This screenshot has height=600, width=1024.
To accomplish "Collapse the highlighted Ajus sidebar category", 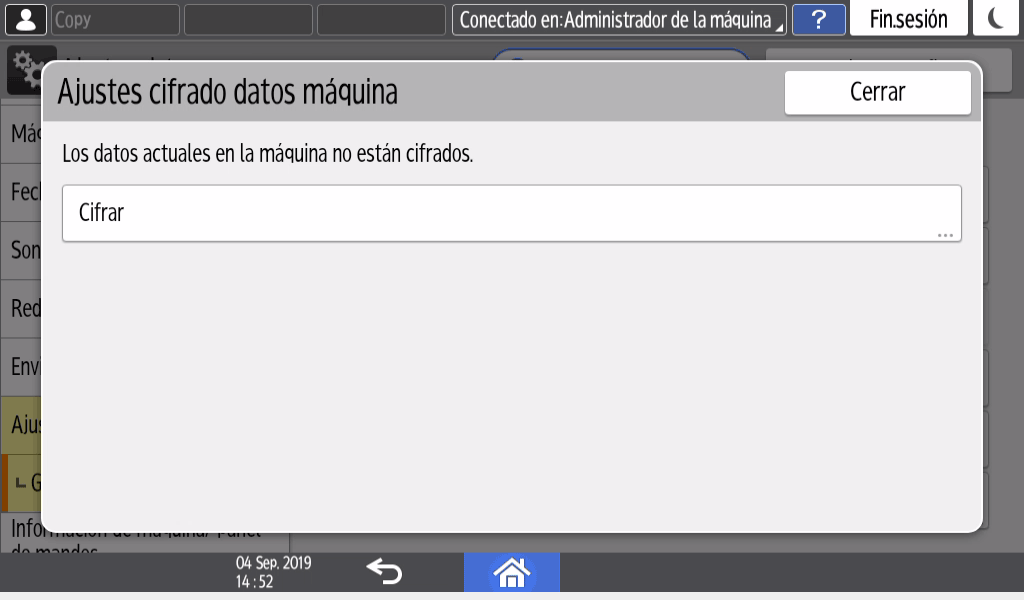I will 24,425.
